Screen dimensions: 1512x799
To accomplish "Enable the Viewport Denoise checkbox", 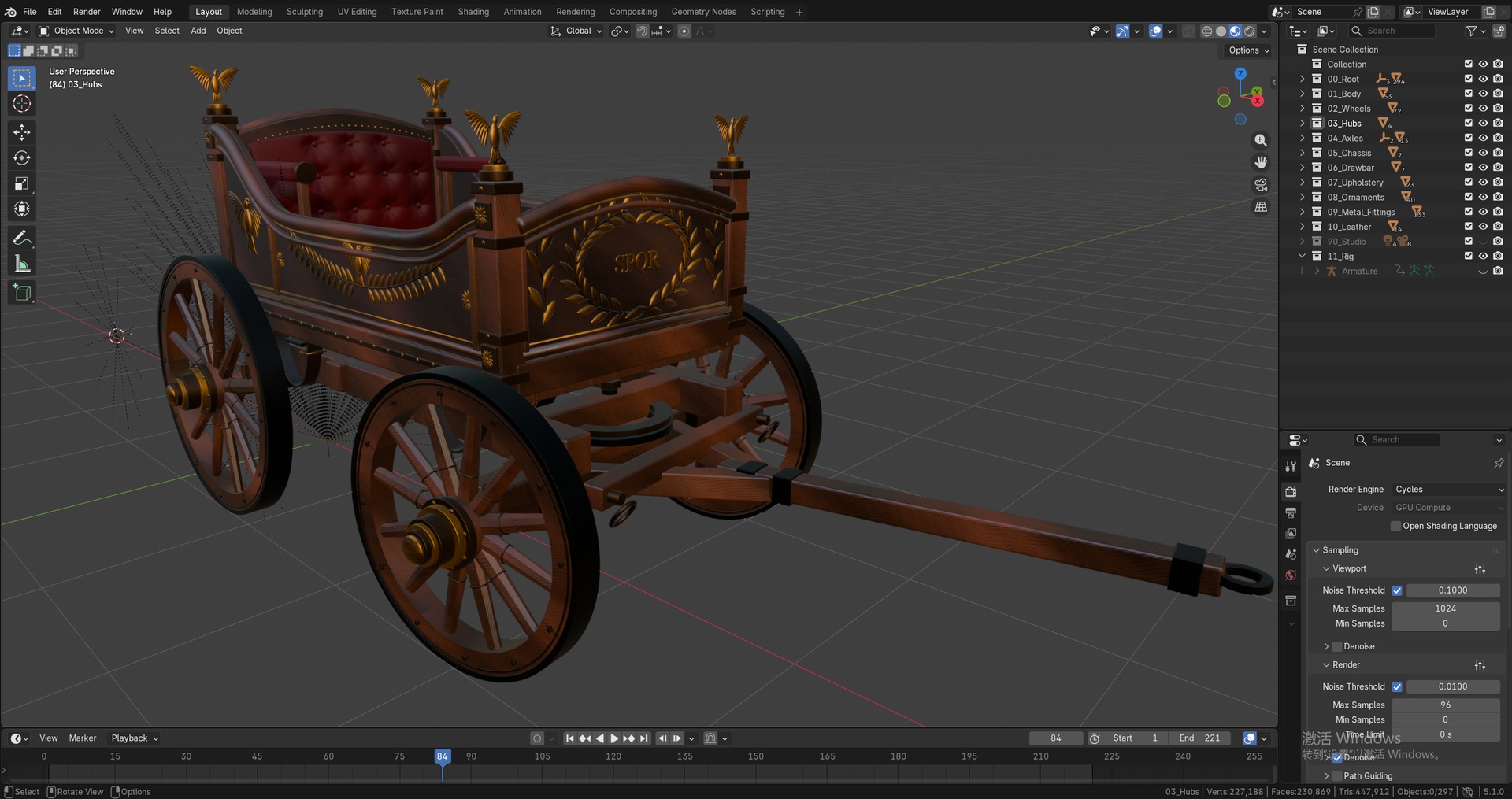I will pos(1337,646).
